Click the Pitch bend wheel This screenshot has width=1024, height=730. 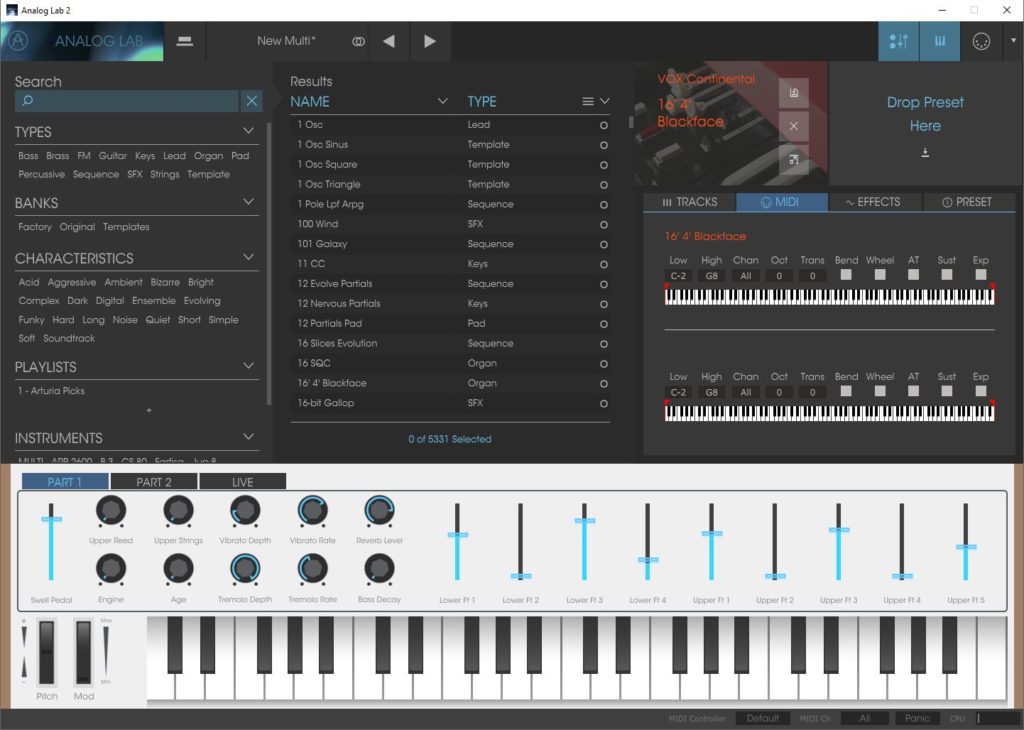point(46,652)
